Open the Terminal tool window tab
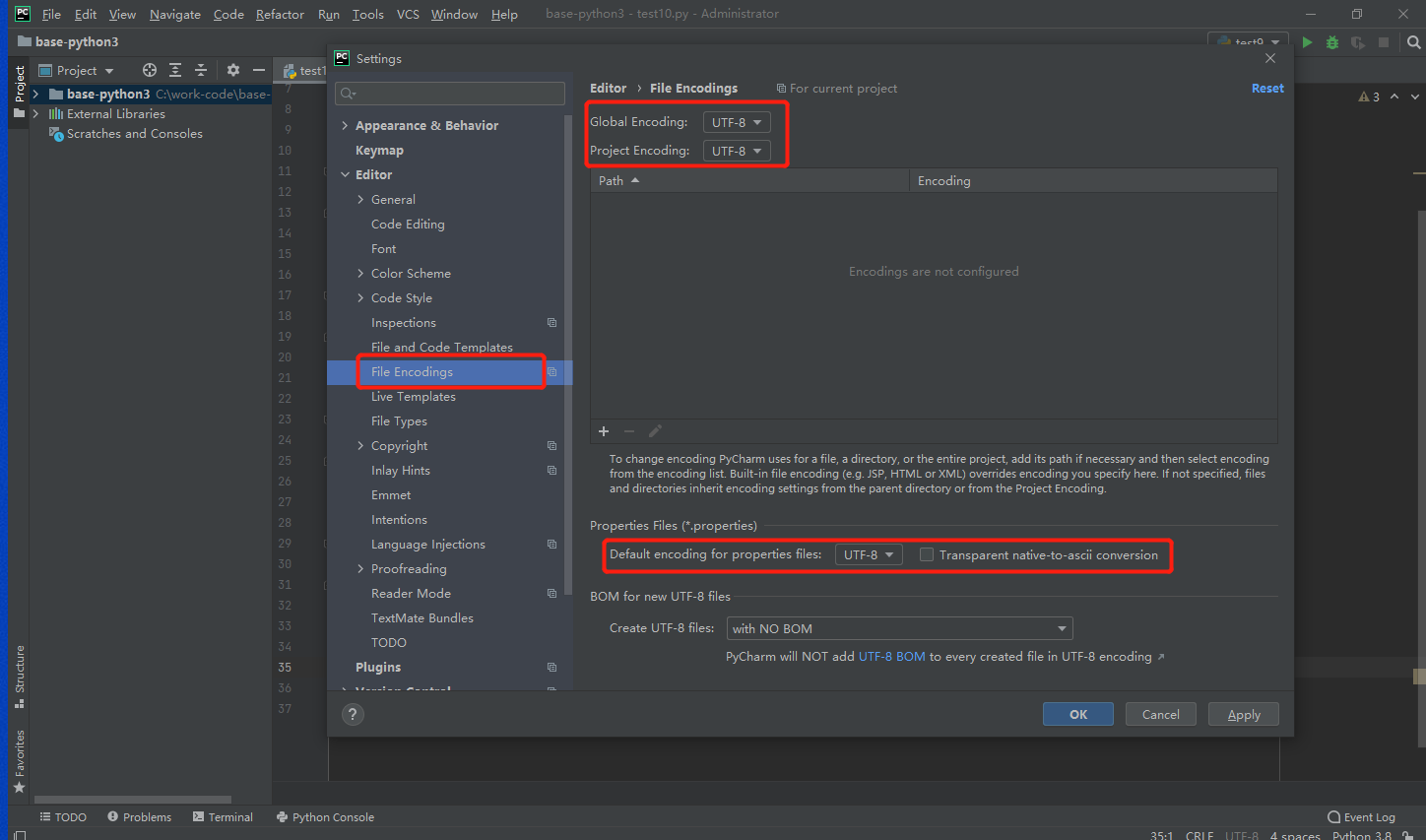Image resolution: width=1426 pixels, height=840 pixels. pyautogui.click(x=224, y=816)
